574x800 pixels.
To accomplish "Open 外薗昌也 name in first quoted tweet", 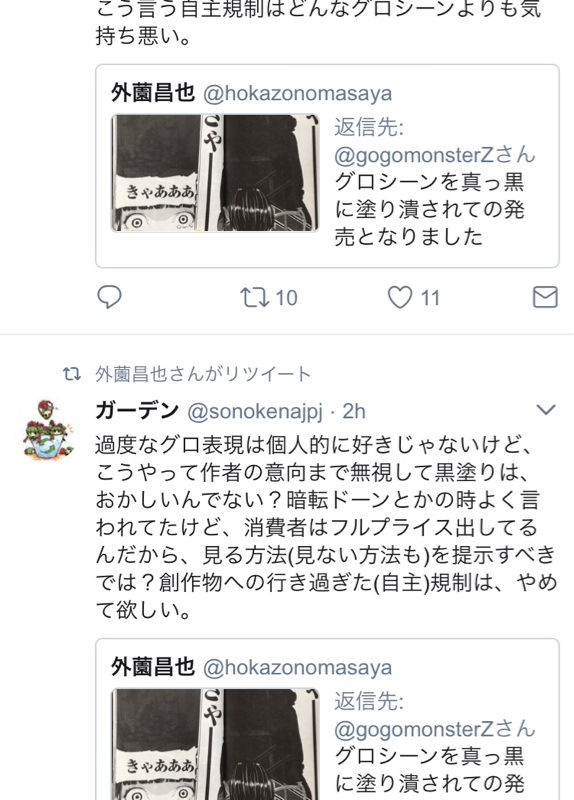I will (x=153, y=93).
